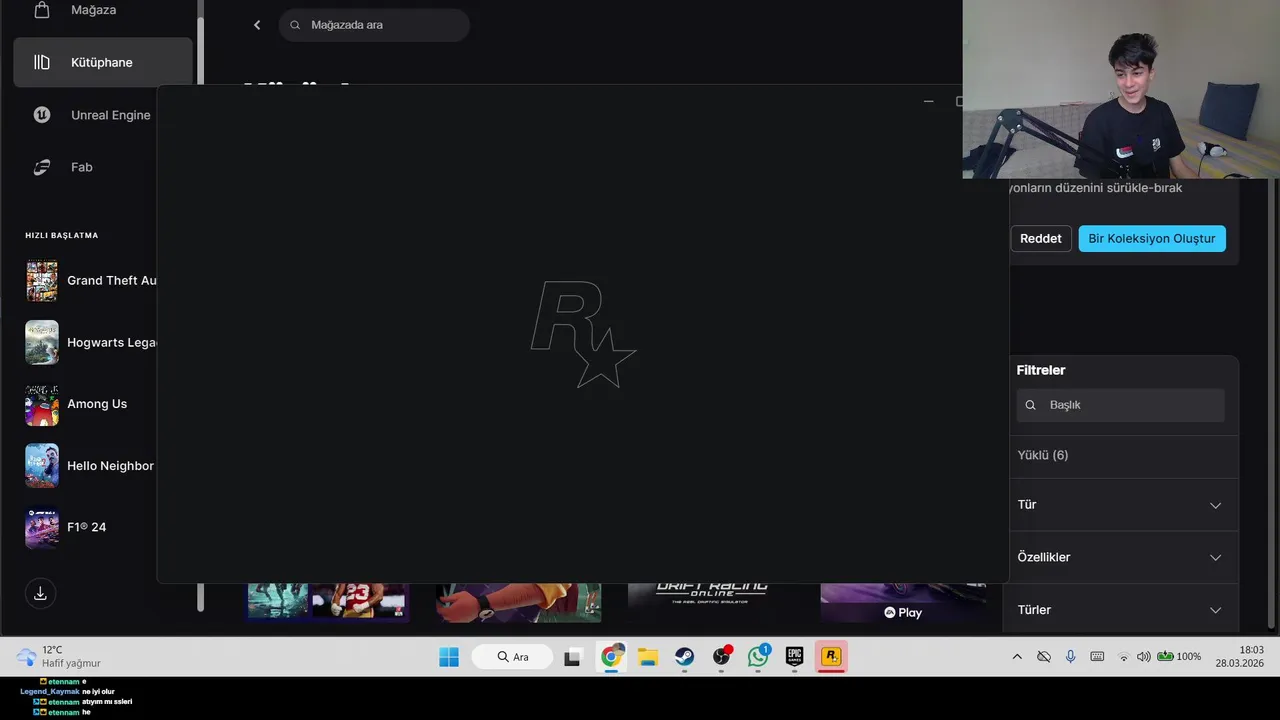This screenshot has height=720, width=1280.
Task: Launch Hello Neighbor from quick launch
Action: click(x=91, y=466)
